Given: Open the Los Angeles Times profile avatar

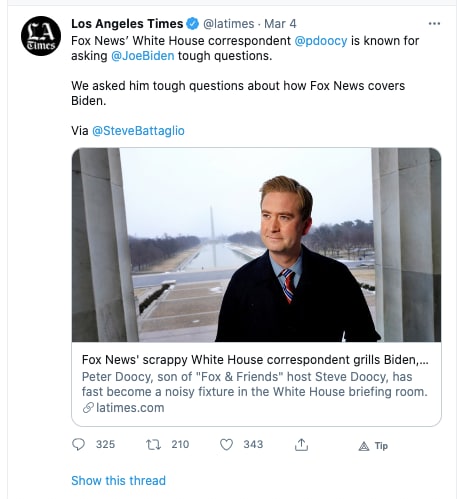Looking at the screenshot, I should coord(41,36).
